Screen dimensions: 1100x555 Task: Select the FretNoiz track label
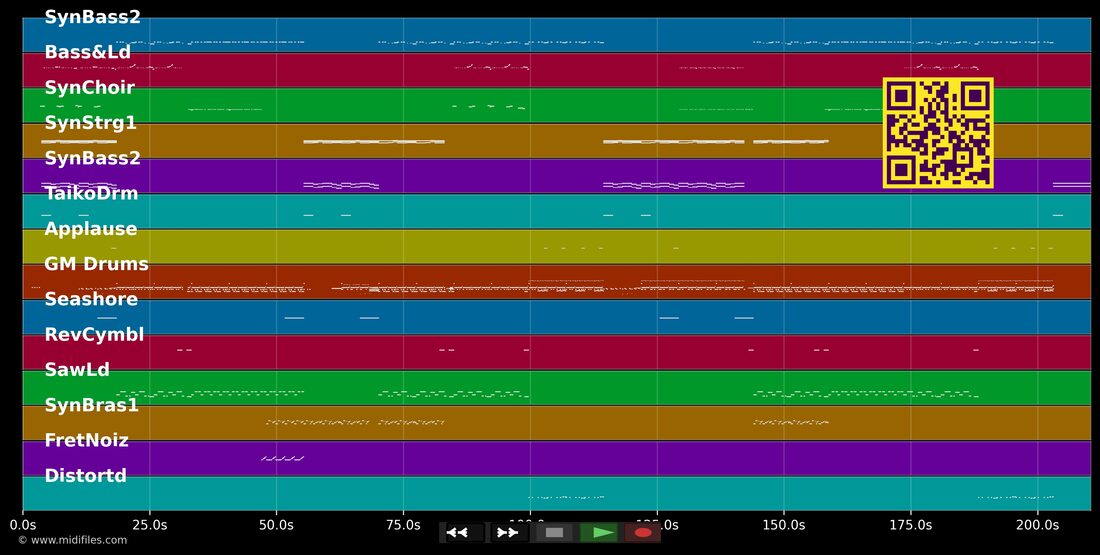point(86,441)
